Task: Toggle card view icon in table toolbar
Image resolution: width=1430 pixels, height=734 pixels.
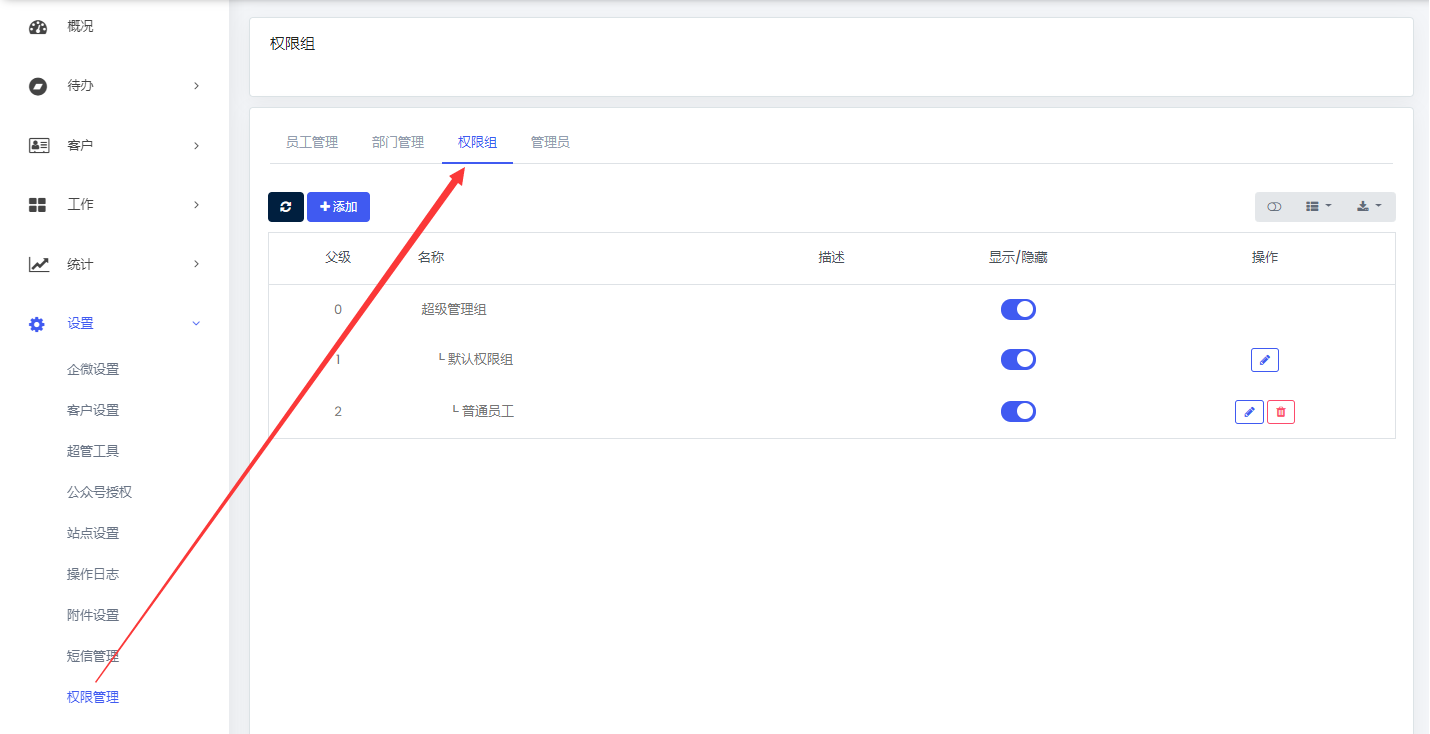Action: click(x=1274, y=207)
